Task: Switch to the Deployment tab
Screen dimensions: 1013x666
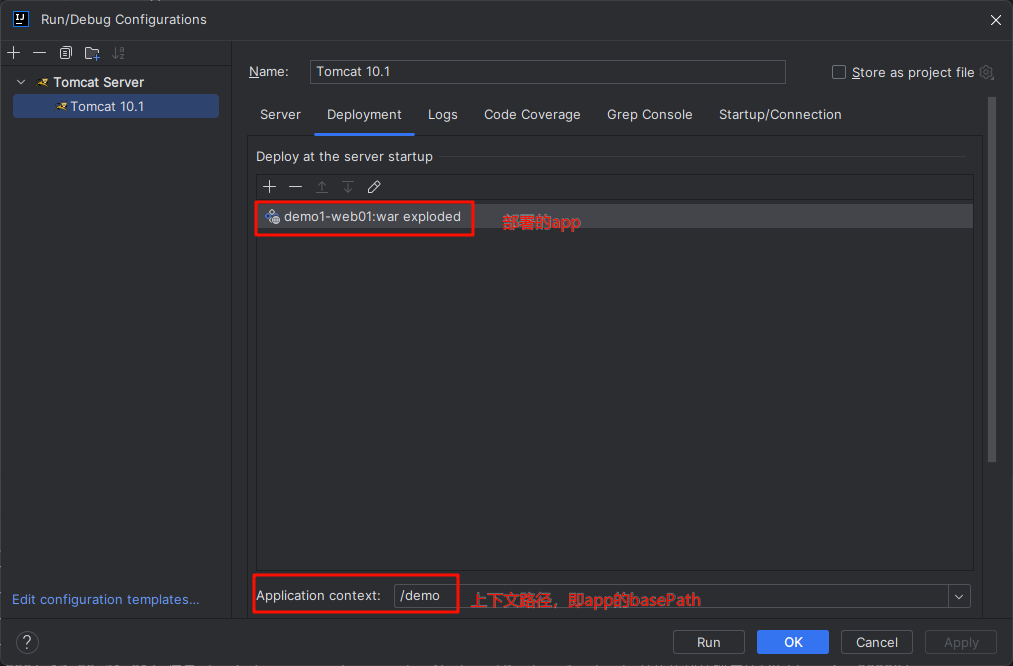Action: (x=364, y=114)
